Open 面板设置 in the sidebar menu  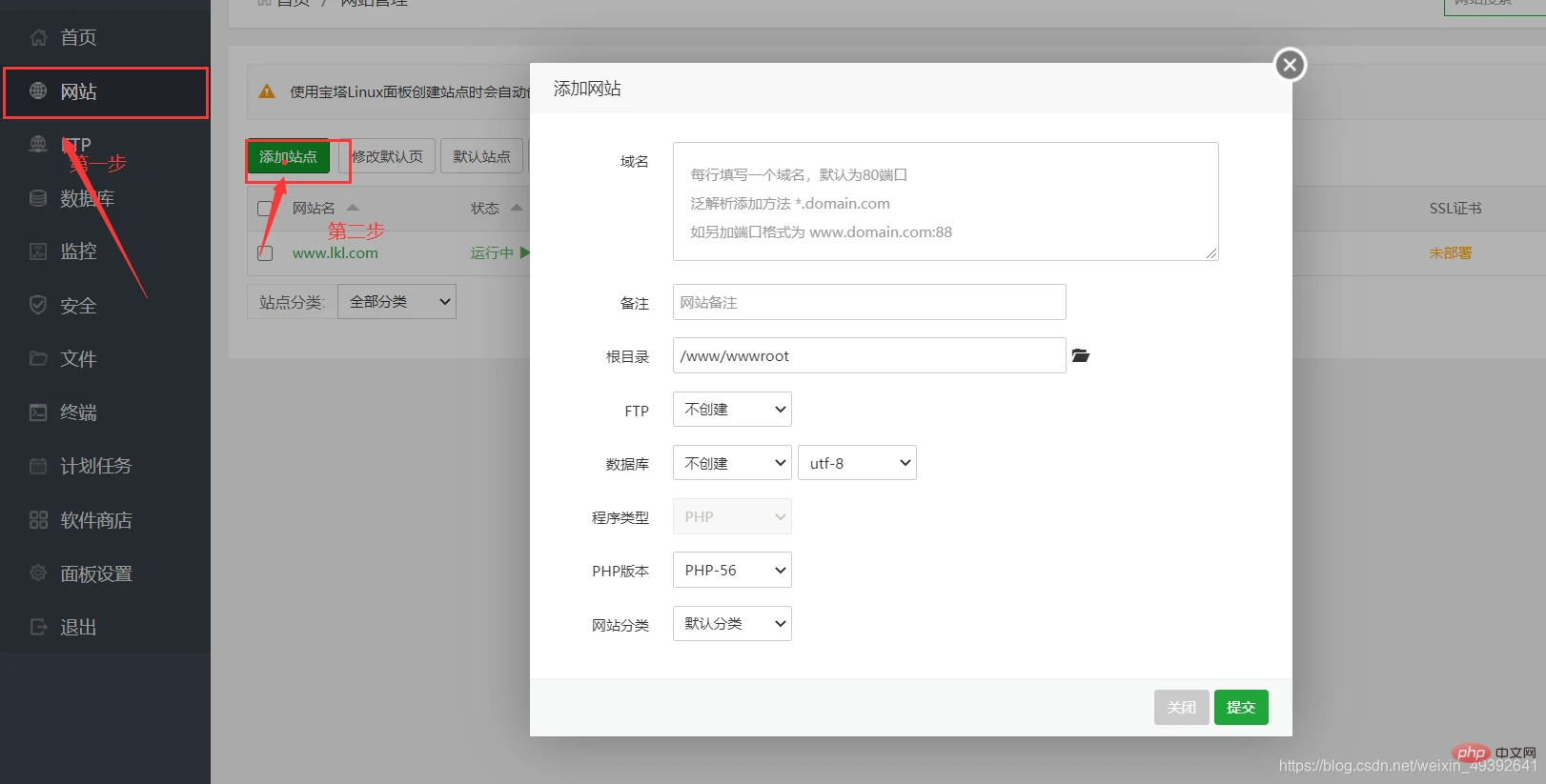[95, 573]
